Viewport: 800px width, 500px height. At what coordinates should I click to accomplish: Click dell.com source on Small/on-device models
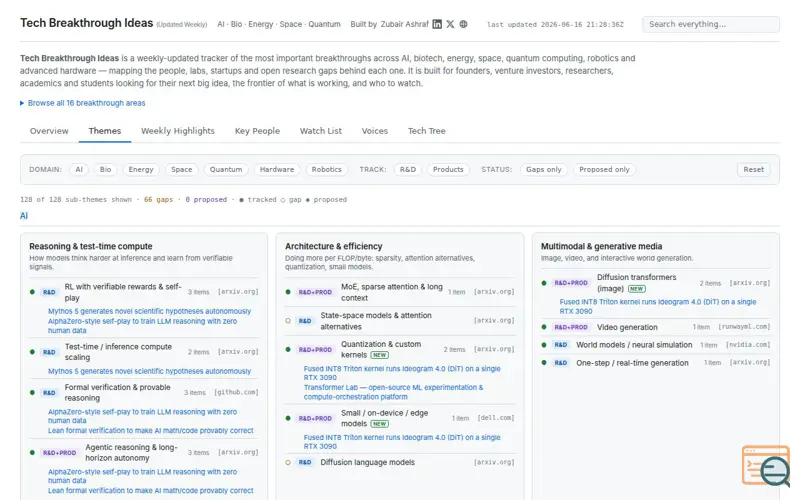tap(496, 418)
